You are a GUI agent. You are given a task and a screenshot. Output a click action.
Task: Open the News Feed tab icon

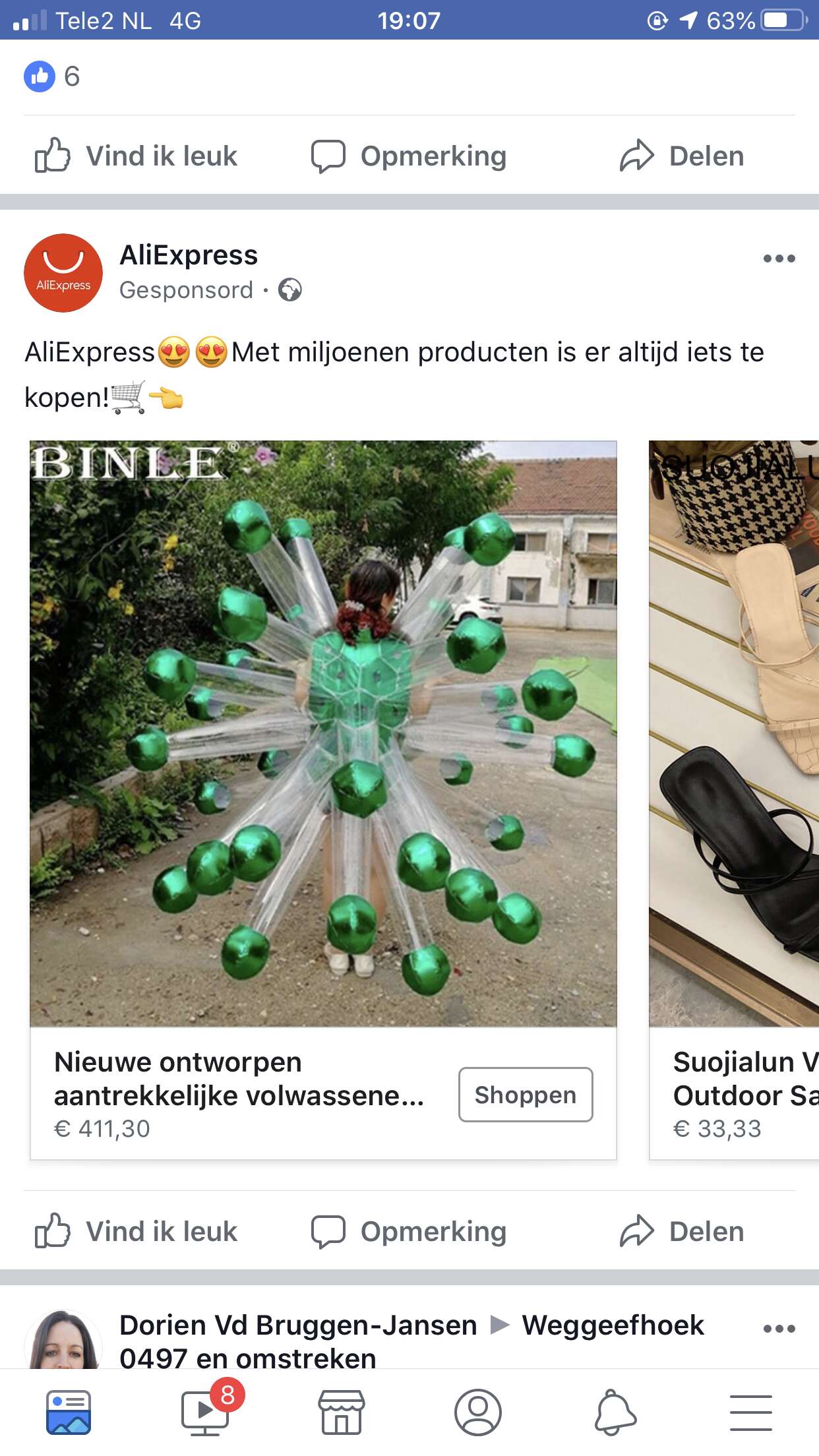[69, 1412]
